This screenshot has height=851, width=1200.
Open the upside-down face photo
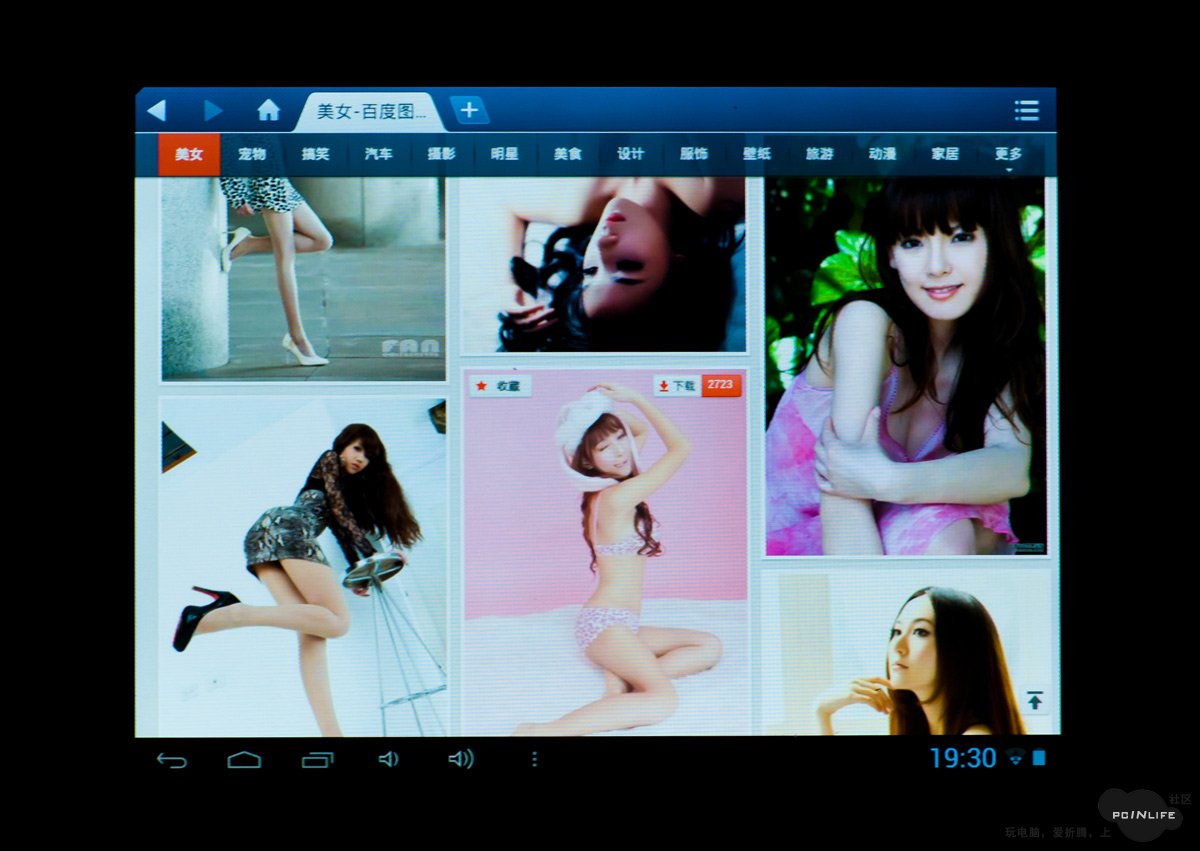click(604, 264)
